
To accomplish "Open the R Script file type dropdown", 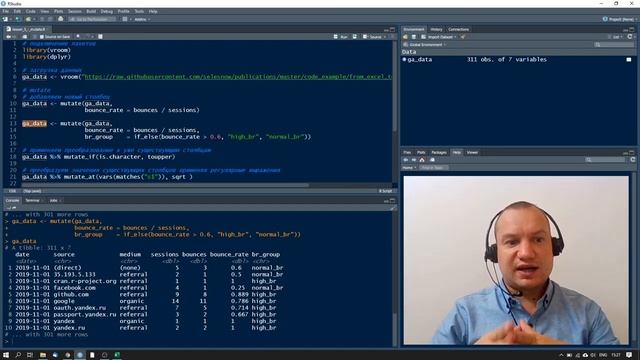I will [386, 191].
